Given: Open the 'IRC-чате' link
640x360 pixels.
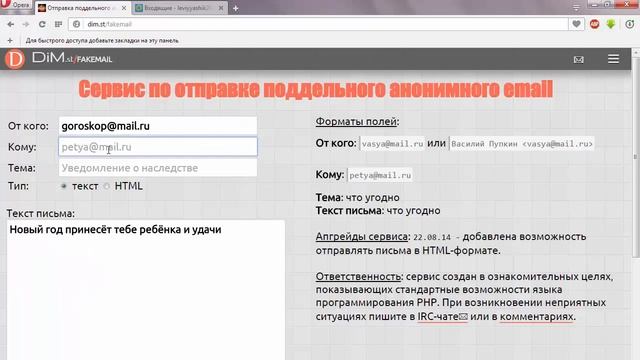Looking at the screenshot, I should [x=442, y=317].
